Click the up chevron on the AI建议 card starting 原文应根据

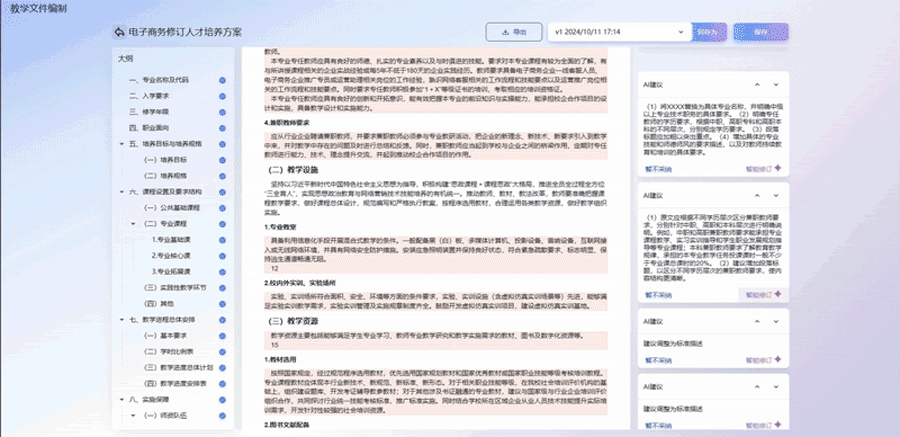pos(757,196)
